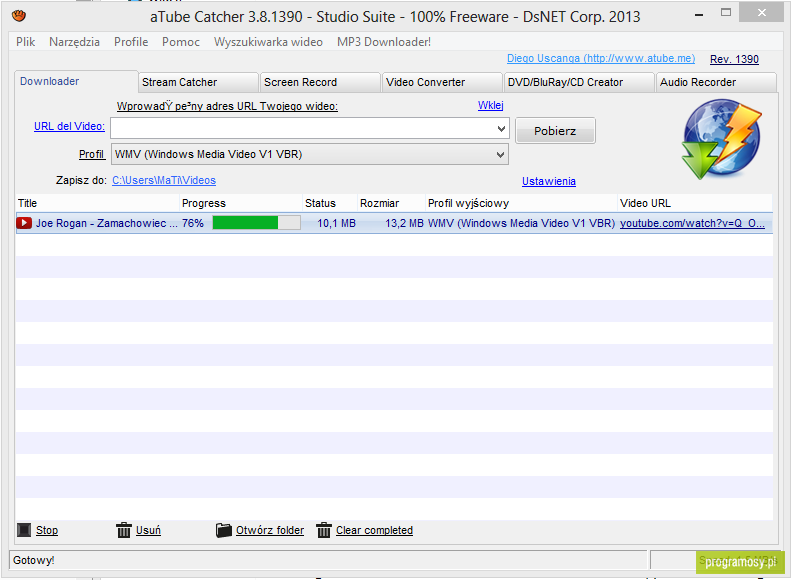This screenshot has width=791, height=580.
Task: Click the Stop link
Action: (47, 531)
